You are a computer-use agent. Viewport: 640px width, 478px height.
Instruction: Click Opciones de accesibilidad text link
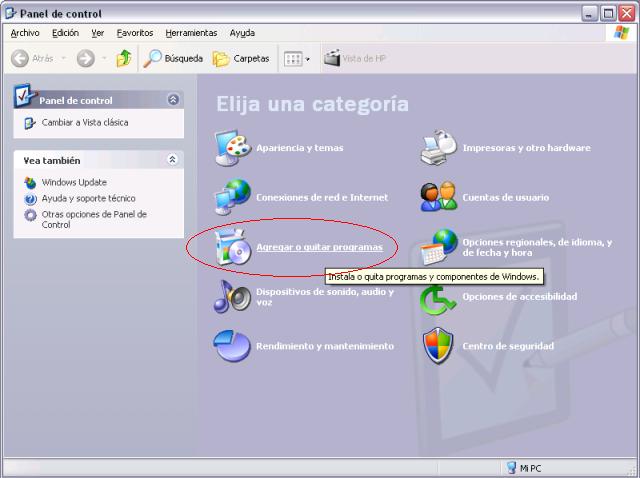pyautogui.click(x=520, y=297)
